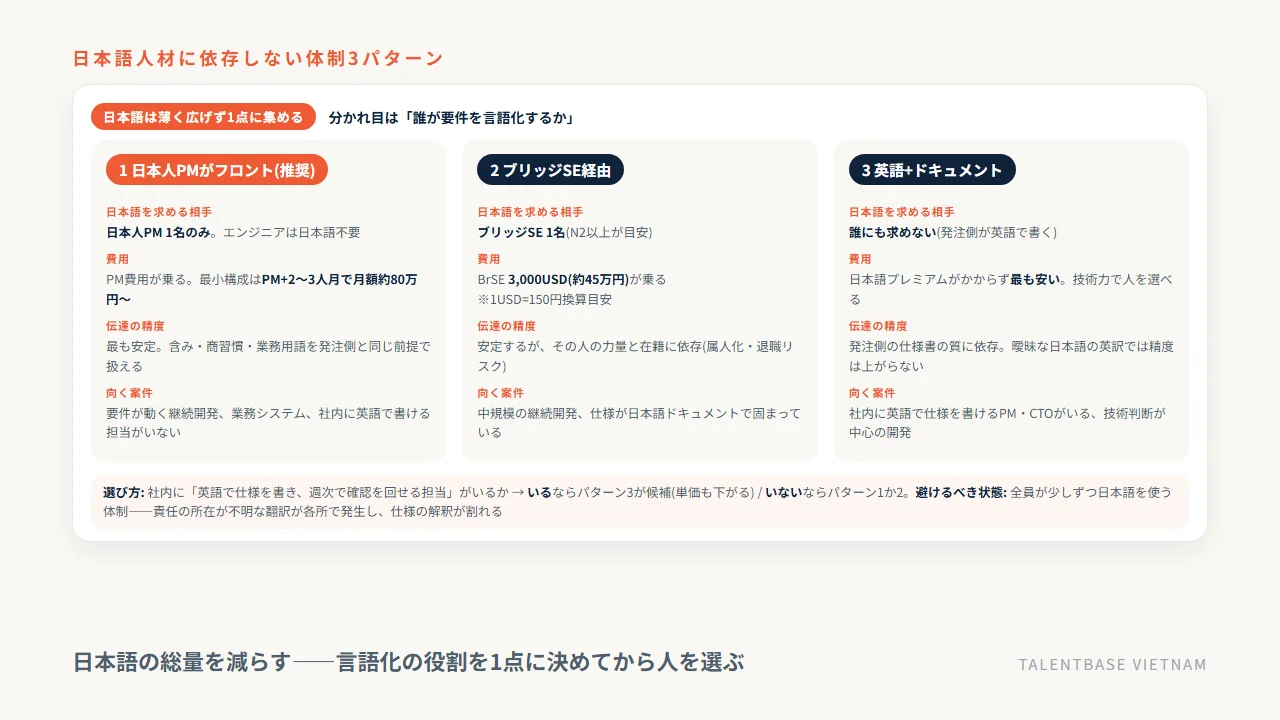Click the text starting 最も安定。含み・商習慣
1280x720 pixels.
pyautogui.click(x=268, y=356)
